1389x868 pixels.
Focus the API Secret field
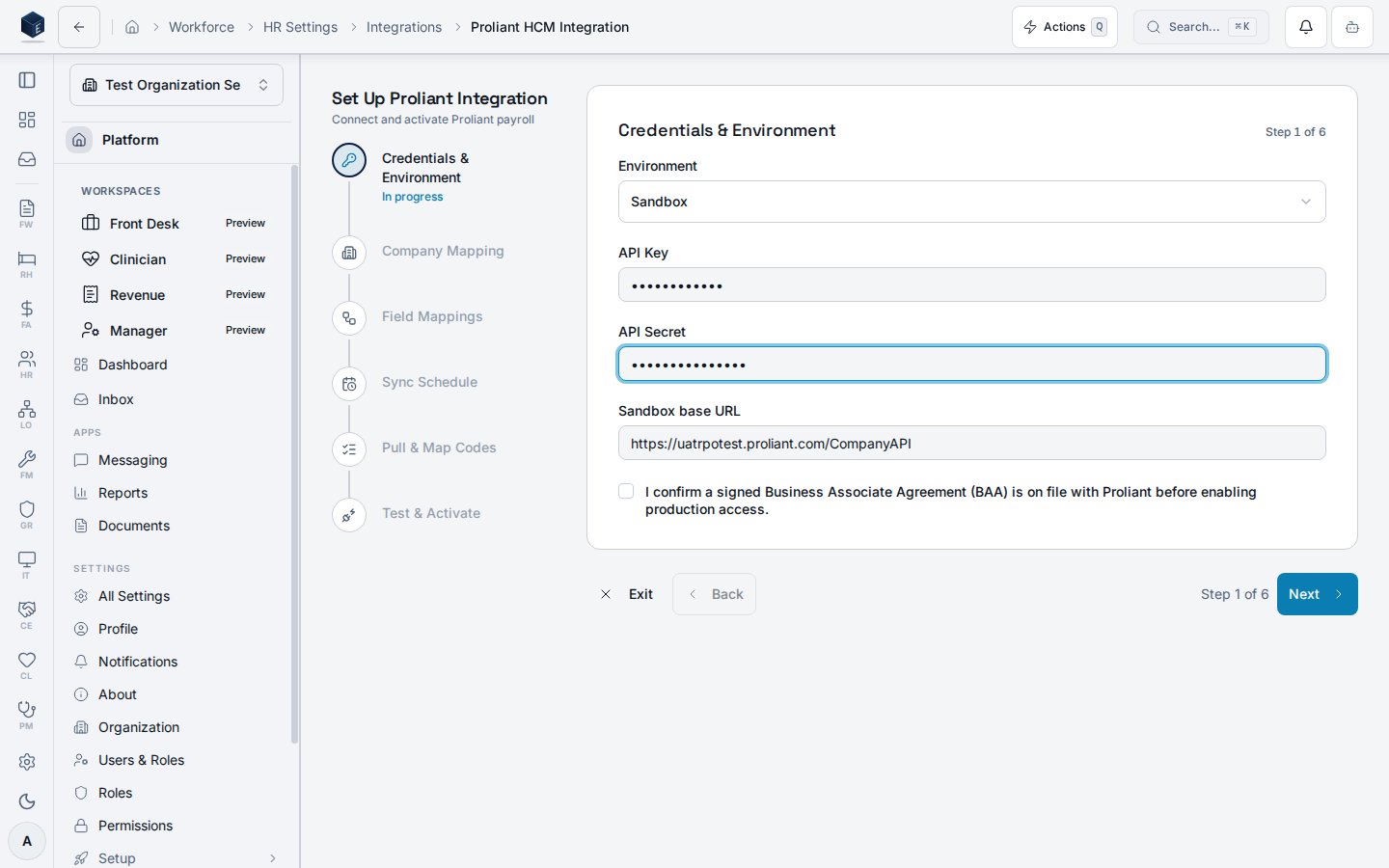click(971, 364)
